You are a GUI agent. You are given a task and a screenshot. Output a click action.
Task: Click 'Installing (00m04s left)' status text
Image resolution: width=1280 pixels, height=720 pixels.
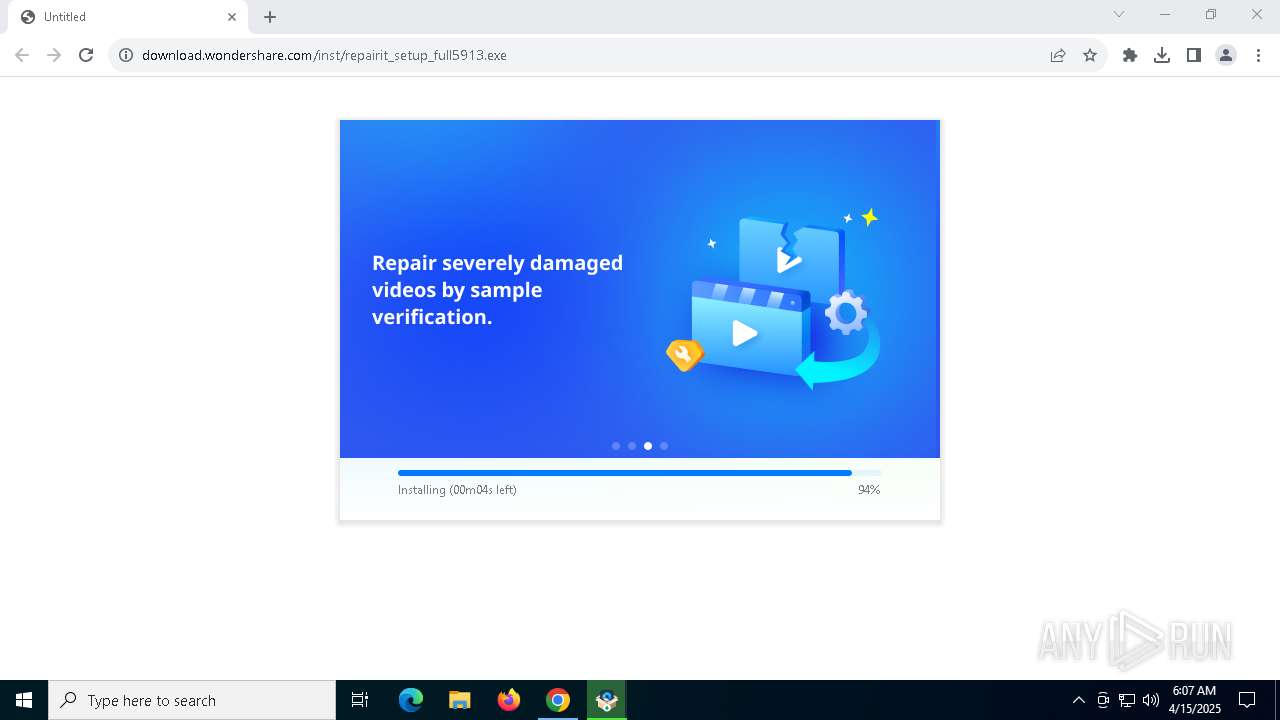click(x=457, y=490)
